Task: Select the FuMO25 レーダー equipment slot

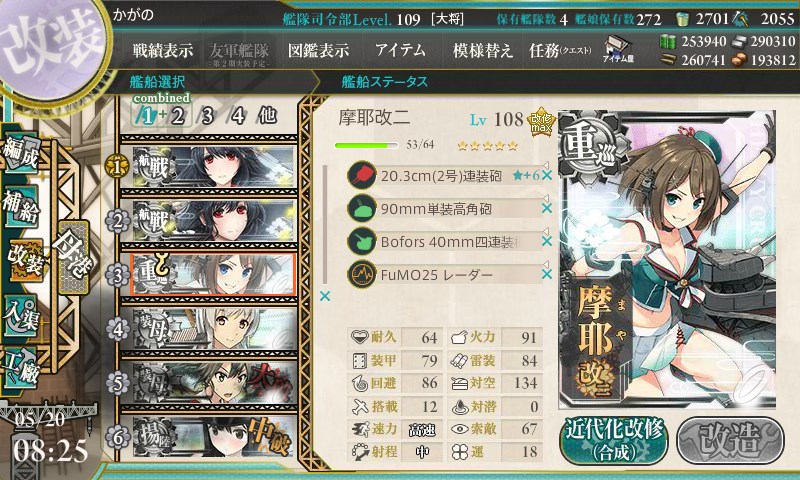Action: point(445,274)
